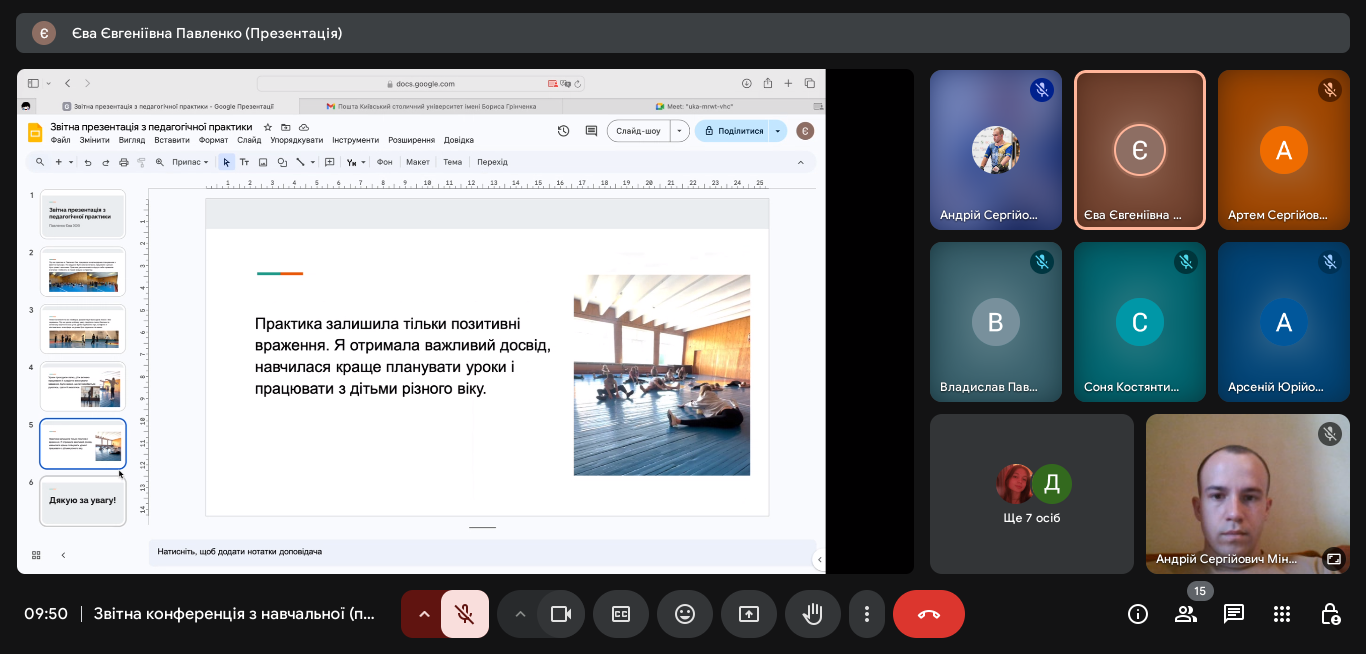Click the "Ще 7 осіб" participants tile
The height and width of the screenshot is (654, 1366).
click(x=1032, y=493)
